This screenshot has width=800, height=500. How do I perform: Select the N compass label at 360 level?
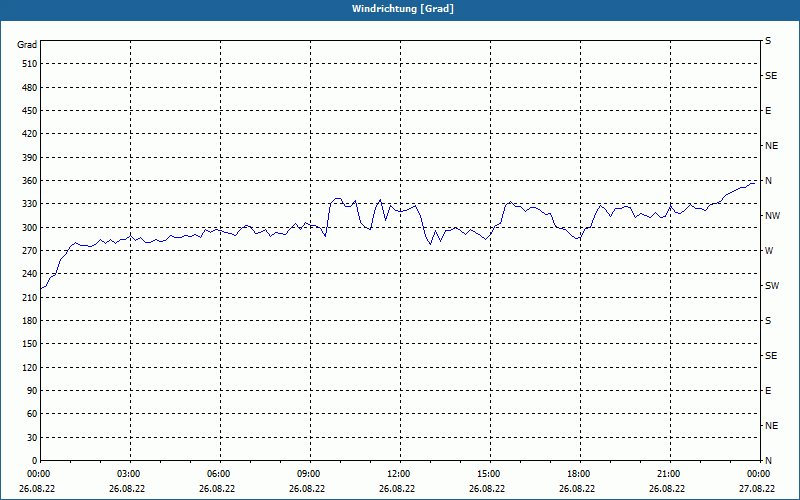point(768,181)
